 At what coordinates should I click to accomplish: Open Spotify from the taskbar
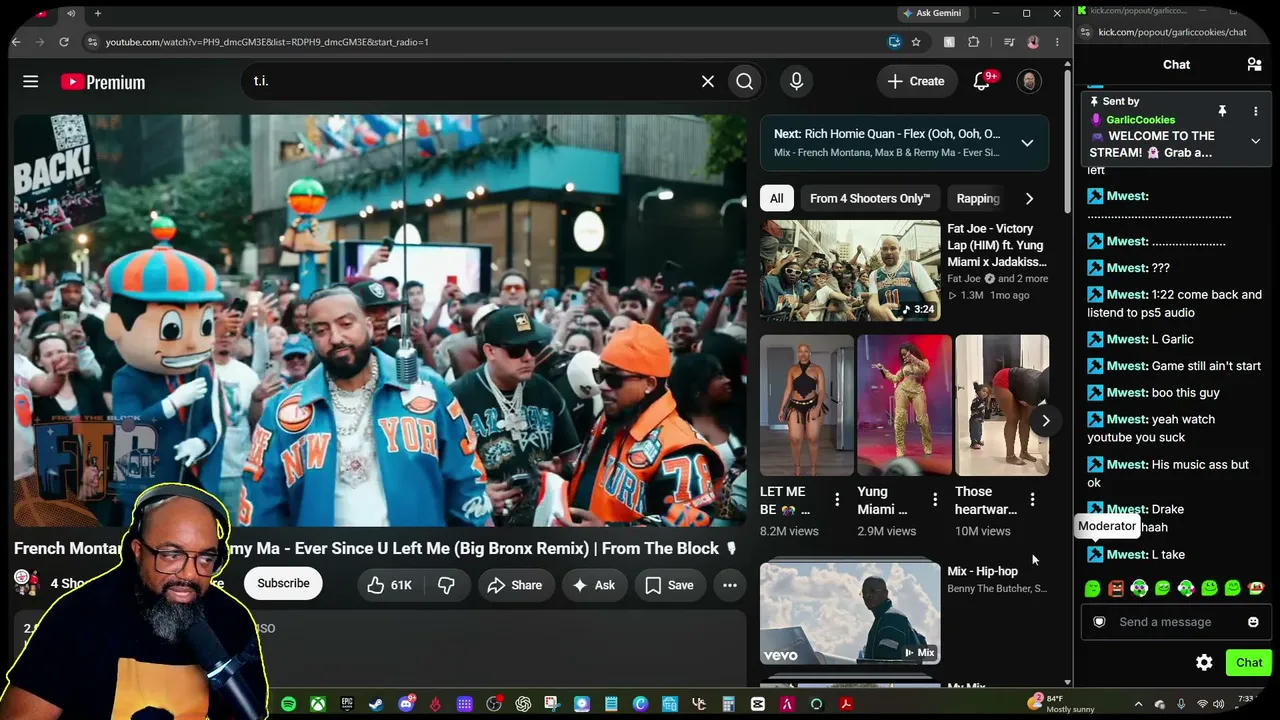click(x=288, y=704)
